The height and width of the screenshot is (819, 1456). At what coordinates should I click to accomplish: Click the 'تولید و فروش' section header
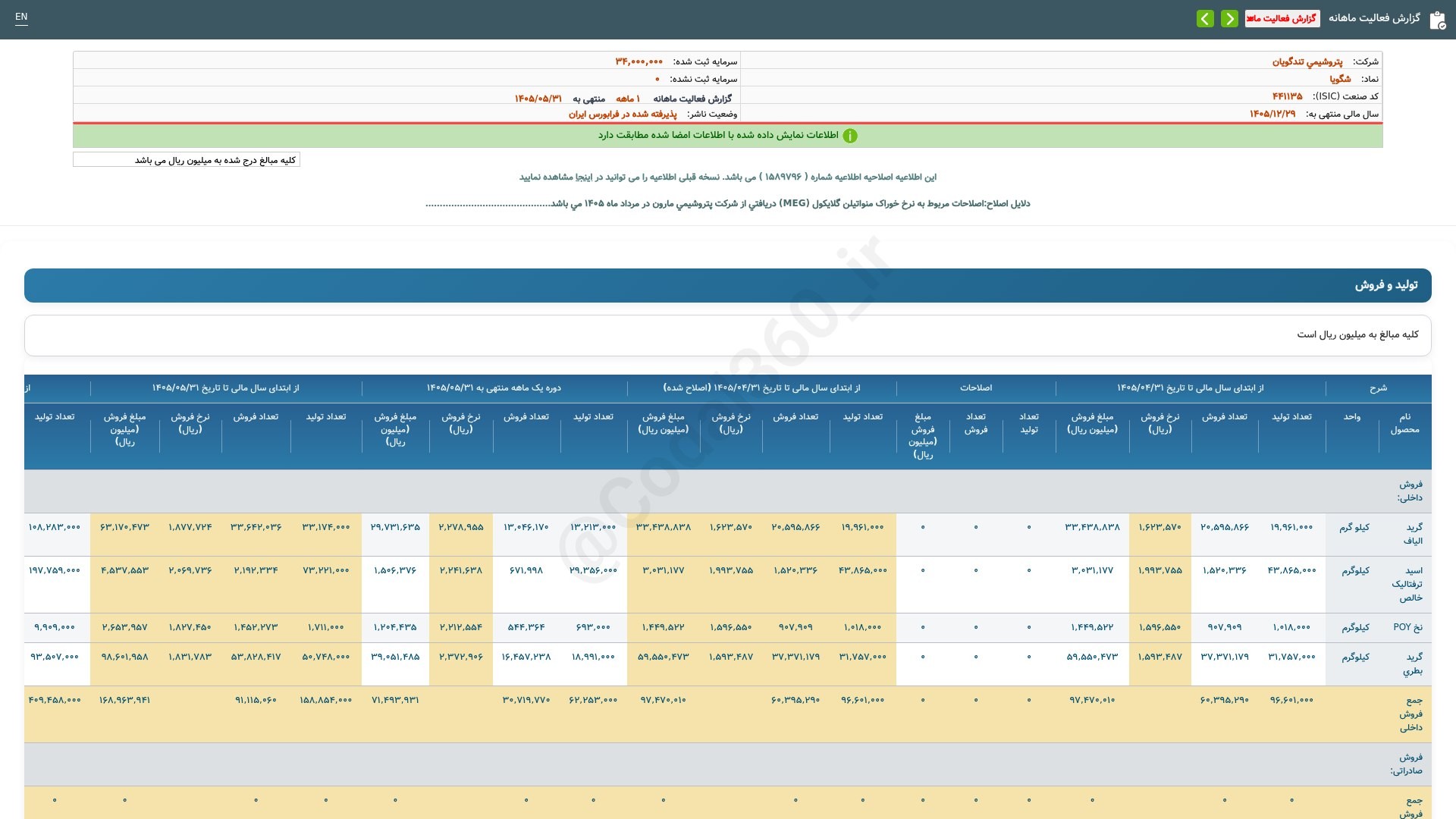click(728, 285)
